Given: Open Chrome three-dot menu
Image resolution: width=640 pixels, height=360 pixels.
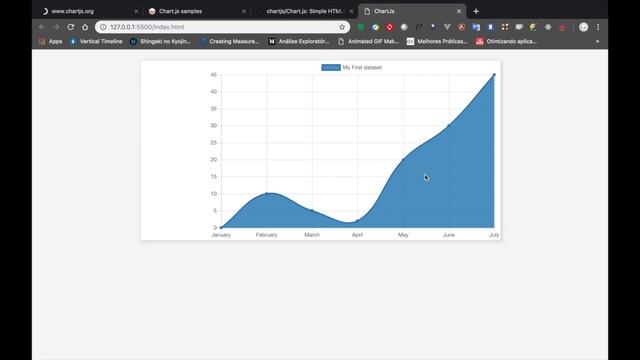Looking at the screenshot, I should (x=598, y=27).
